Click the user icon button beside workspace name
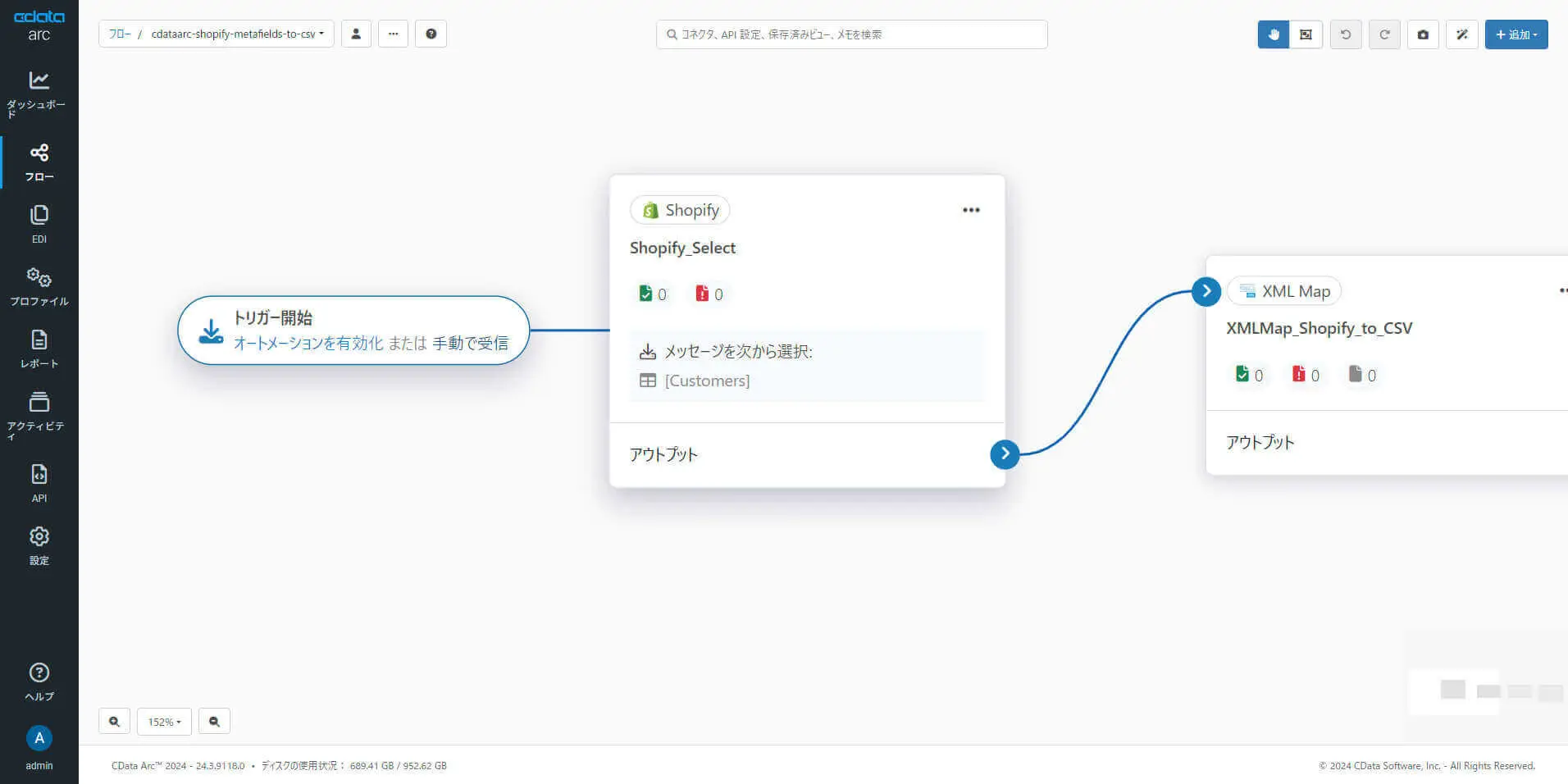 pos(356,34)
